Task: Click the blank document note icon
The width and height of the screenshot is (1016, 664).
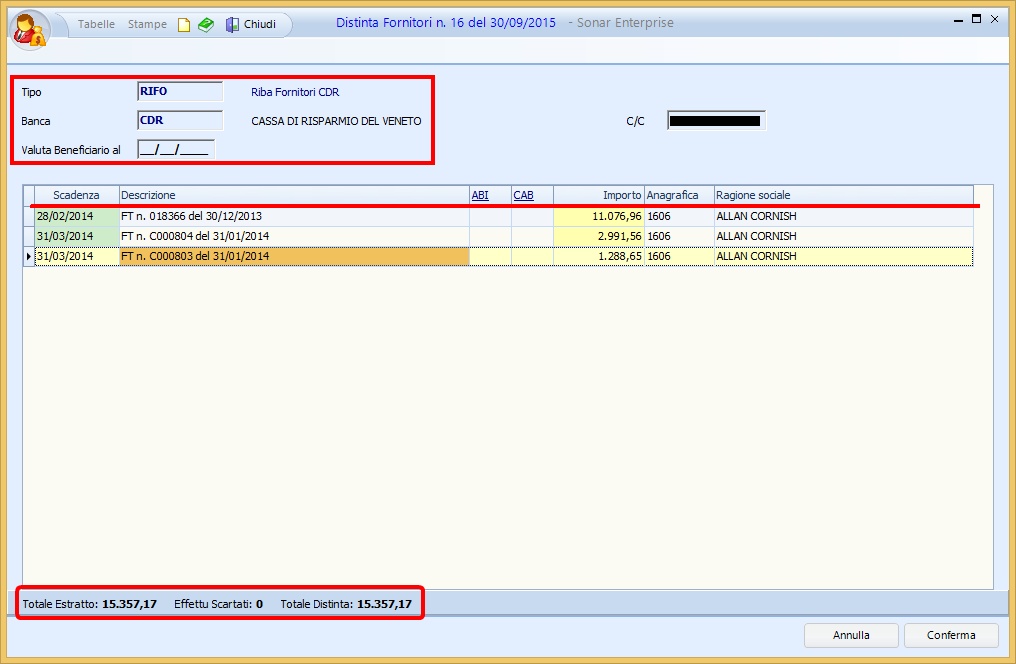Action: (x=184, y=25)
